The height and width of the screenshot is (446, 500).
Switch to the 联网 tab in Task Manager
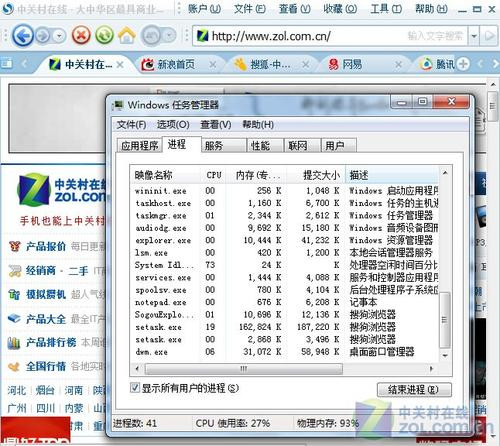click(302, 146)
